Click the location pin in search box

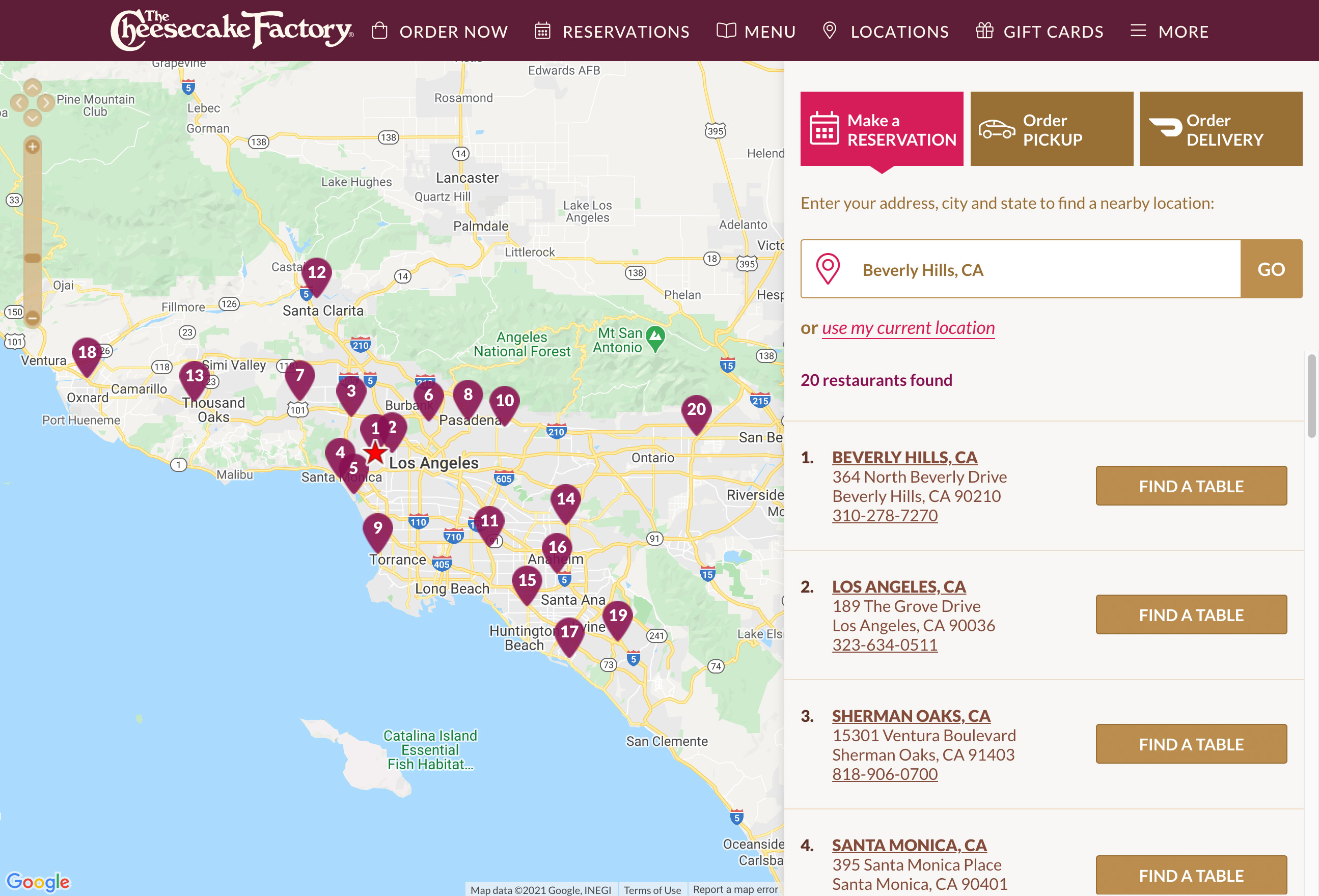[x=828, y=269]
